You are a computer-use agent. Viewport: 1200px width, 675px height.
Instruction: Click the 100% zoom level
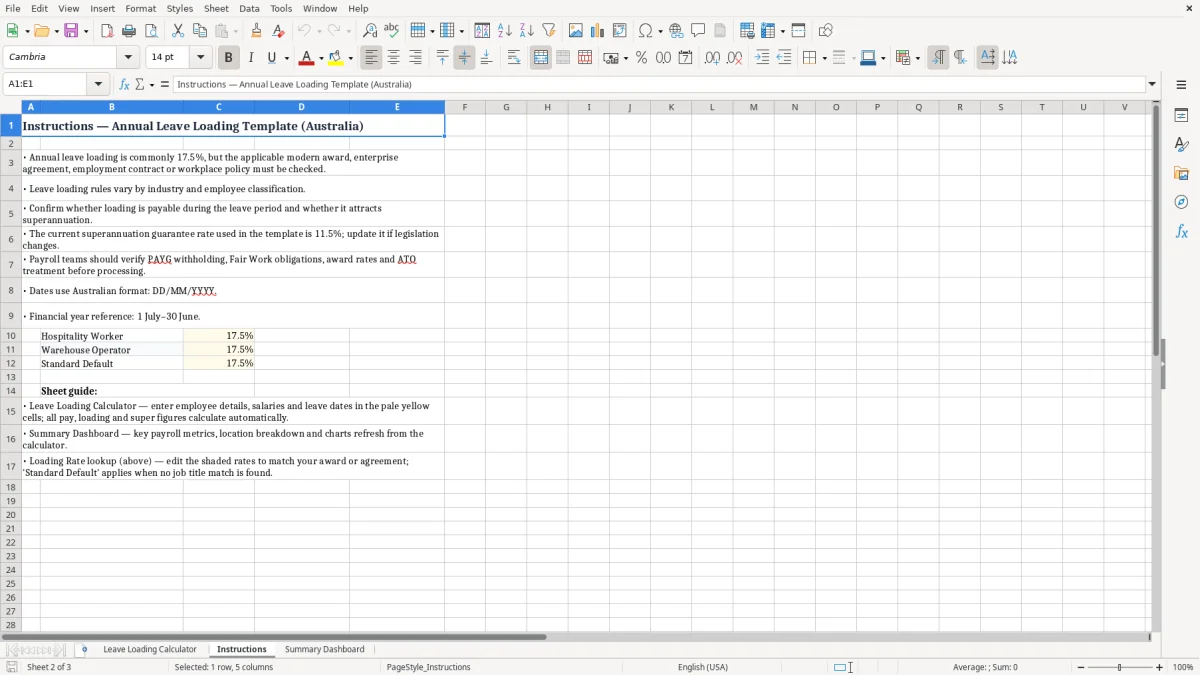[1183, 667]
